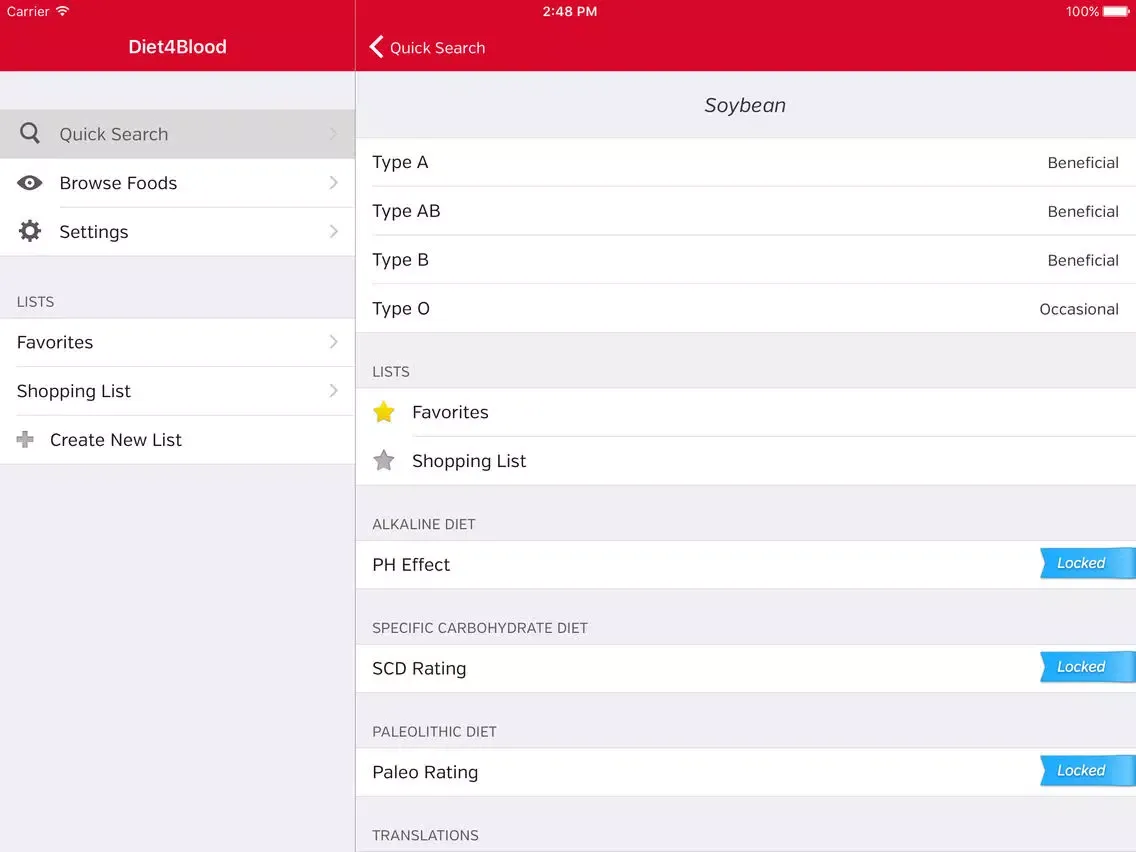Tap Shopping List label in Soybean lists

[469, 462]
